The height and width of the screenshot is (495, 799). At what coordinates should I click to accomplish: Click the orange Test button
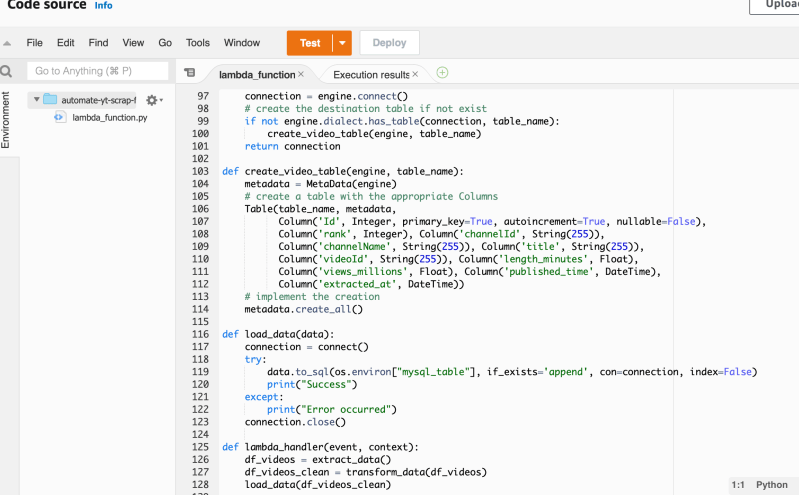click(x=310, y=43)
